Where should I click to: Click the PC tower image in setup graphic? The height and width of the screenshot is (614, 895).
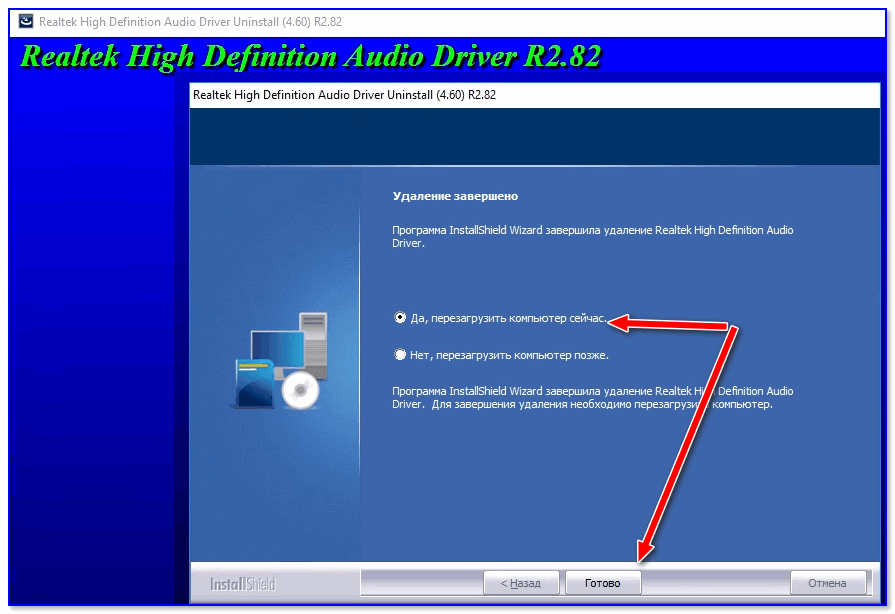pyautogui.click(x=312, y=340)
